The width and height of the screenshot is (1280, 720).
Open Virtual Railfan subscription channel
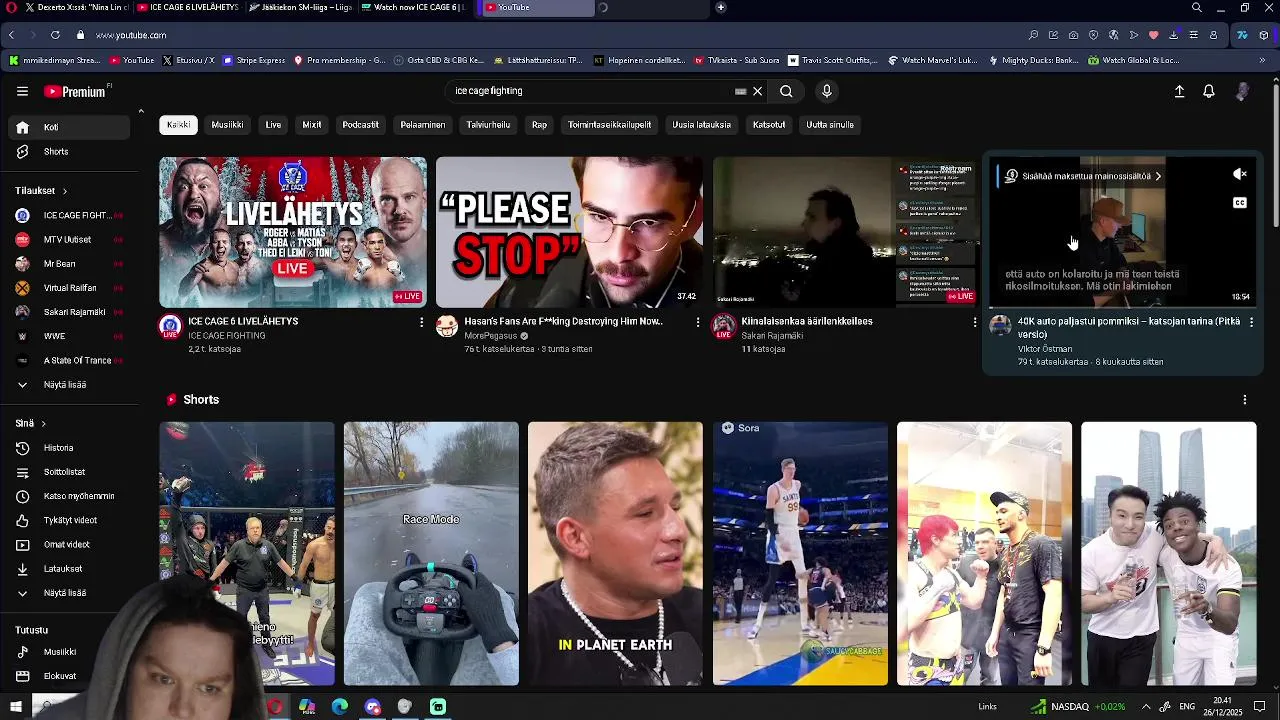69,288
